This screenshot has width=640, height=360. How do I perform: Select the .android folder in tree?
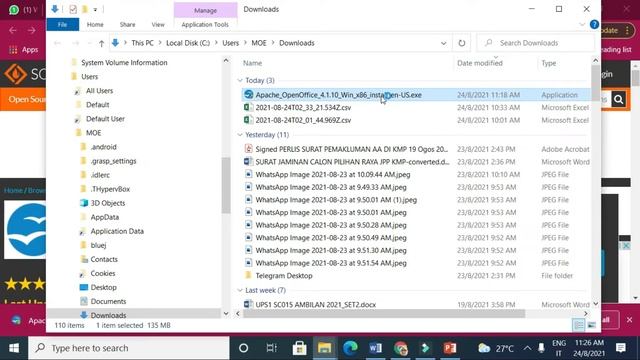pyautogui.click(x=103, y=147)
